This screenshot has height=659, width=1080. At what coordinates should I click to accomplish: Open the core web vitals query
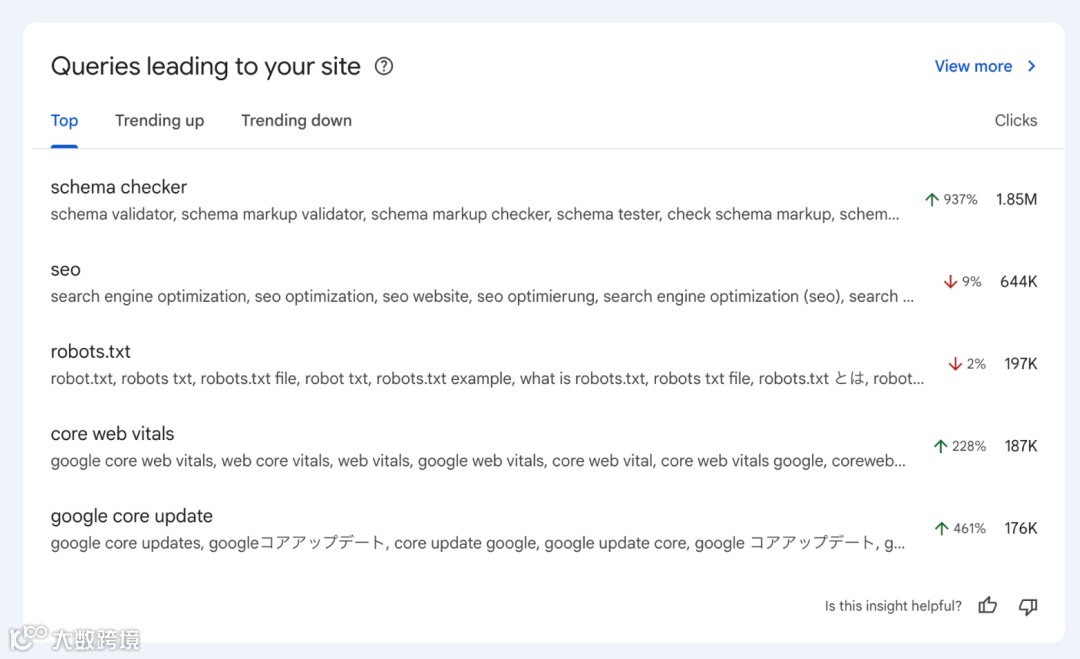pos(113,434)
